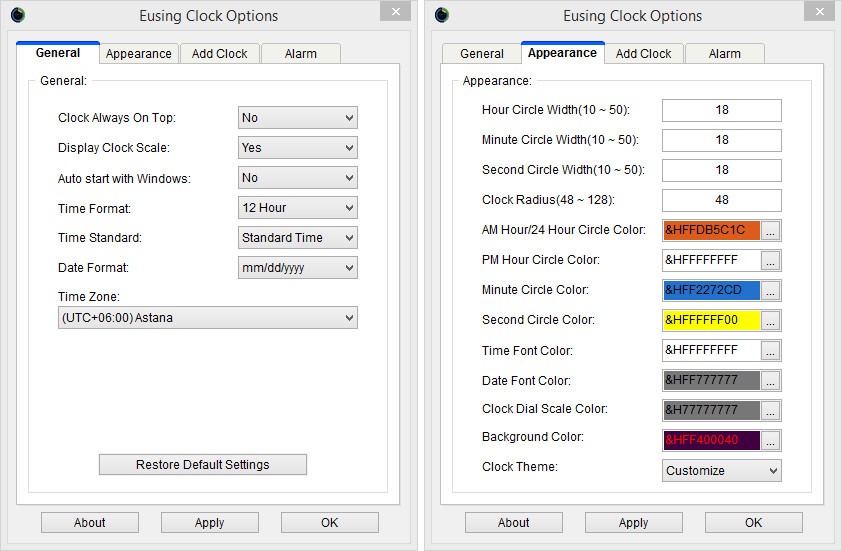Viewport: 842px width, 551px height.
Task: Click Apply button in right window
Action: pyautogui.click(x=634, y=523)
